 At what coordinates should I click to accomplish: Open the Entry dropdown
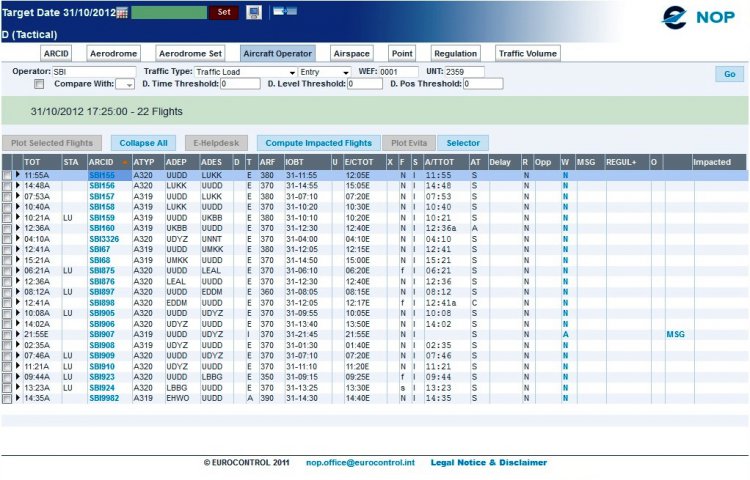tap(325, 72)
